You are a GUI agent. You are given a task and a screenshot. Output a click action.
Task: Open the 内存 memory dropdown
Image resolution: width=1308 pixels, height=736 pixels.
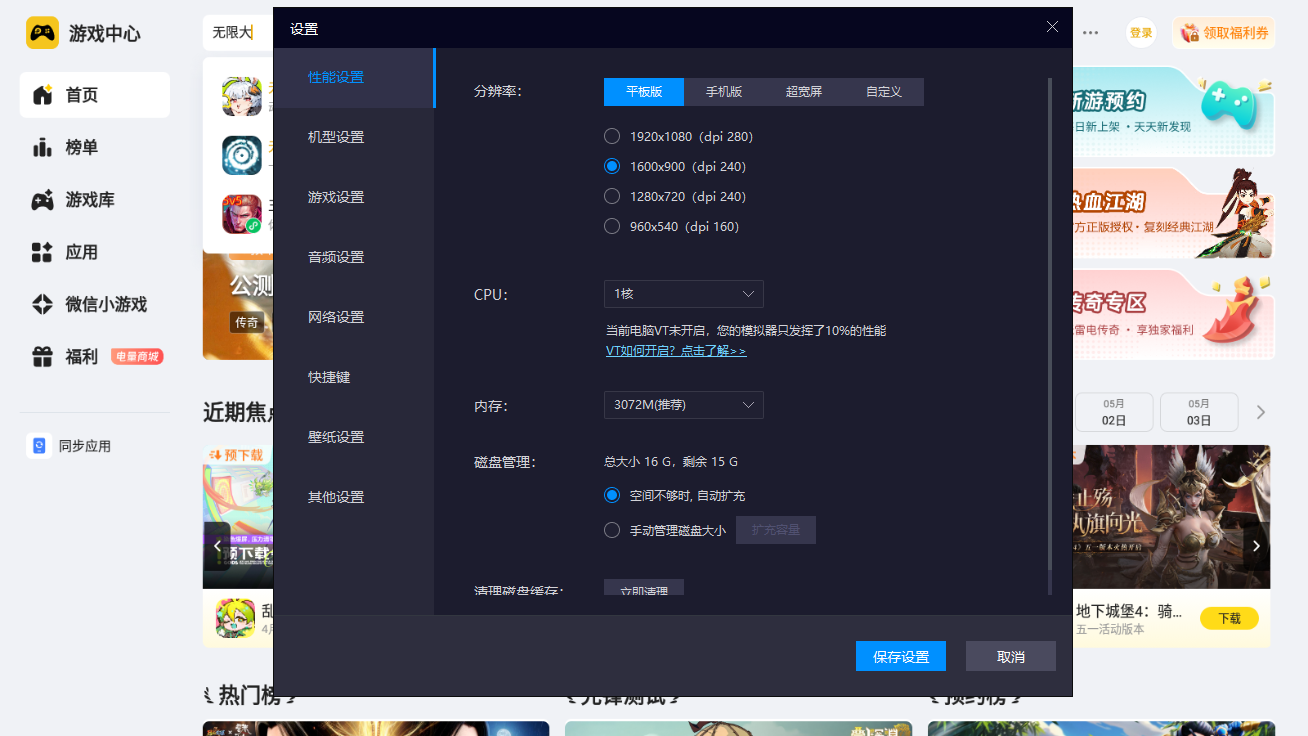click(684, 405)
